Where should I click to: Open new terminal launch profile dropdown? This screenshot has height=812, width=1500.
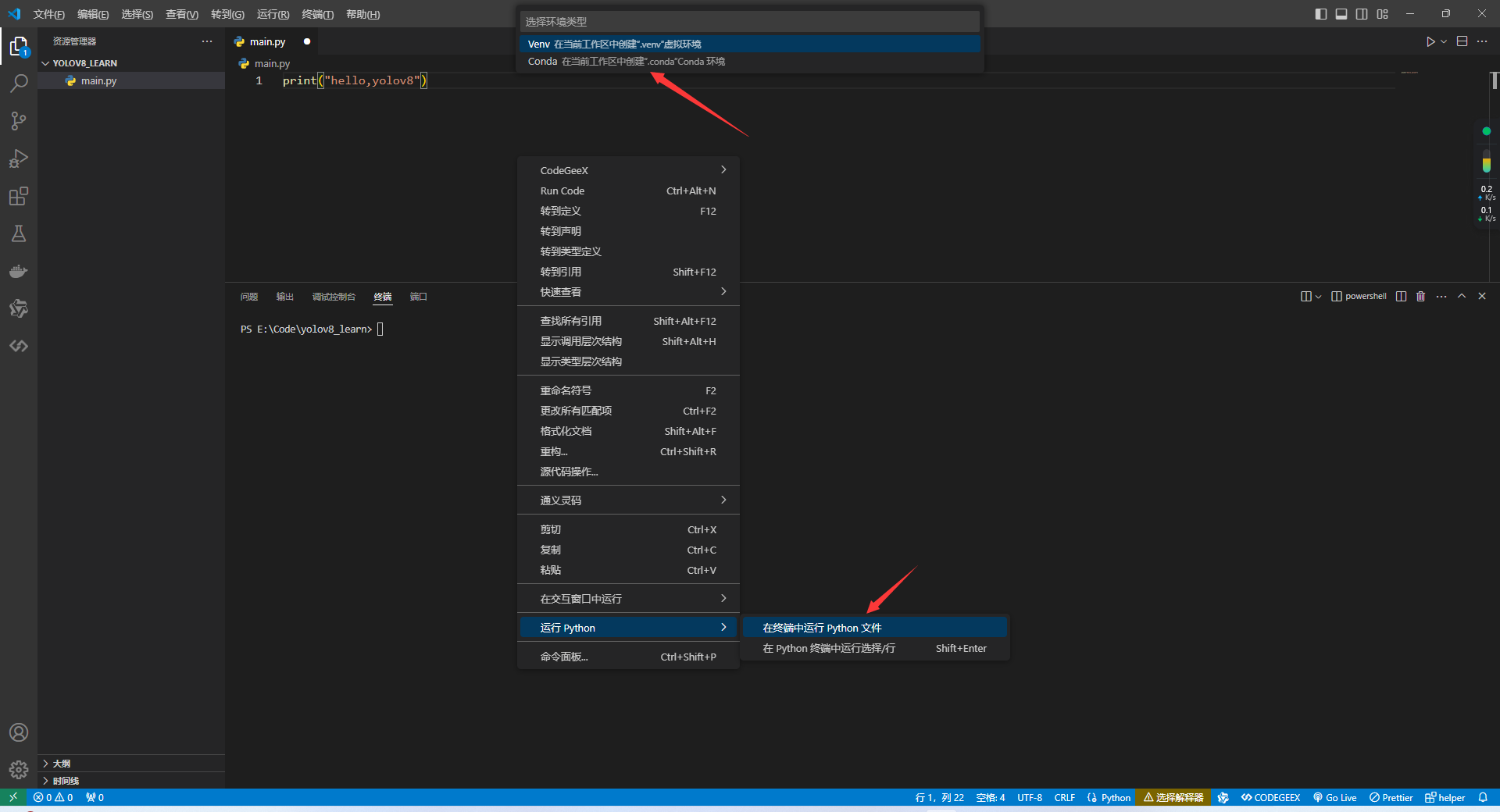[x=1319, y=297]
